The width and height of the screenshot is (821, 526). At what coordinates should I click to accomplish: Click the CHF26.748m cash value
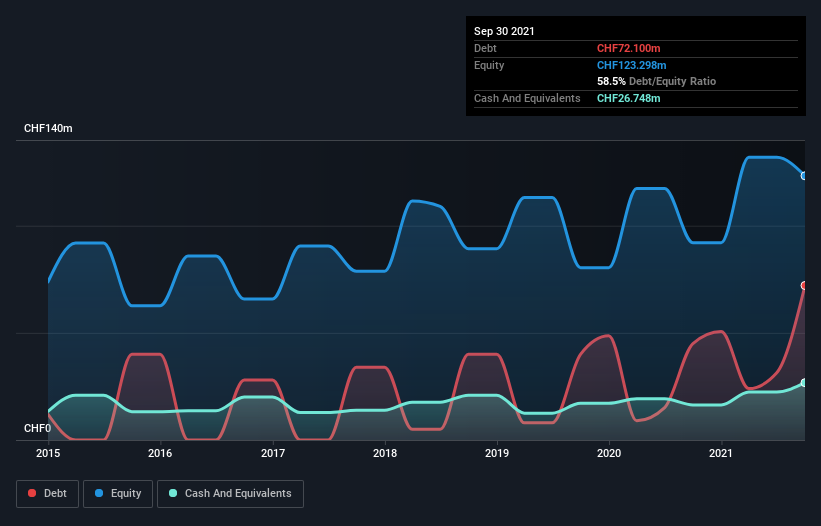click(x=628, y=98)
